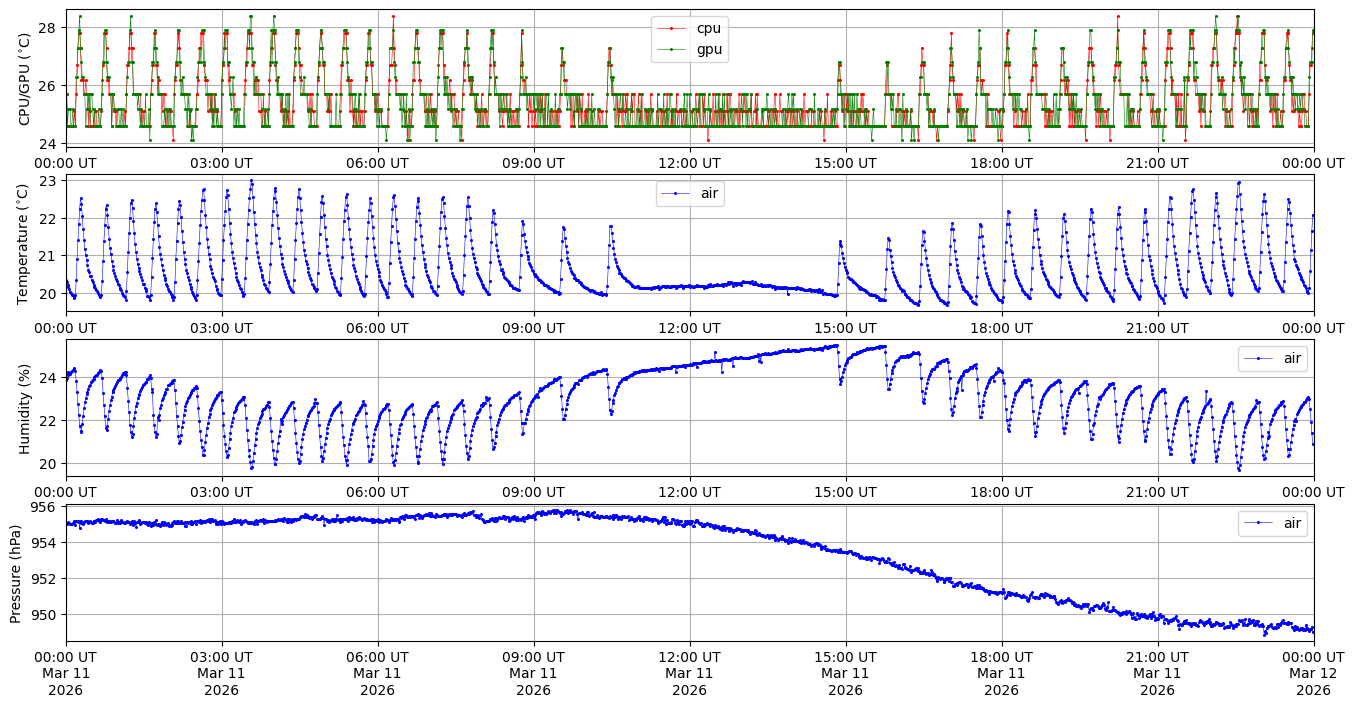The height and width of the screenshot is (707, 1354).
Task: Select the air legend in Temperature plot
Action: pyautogui.click(x=700, y=193)
